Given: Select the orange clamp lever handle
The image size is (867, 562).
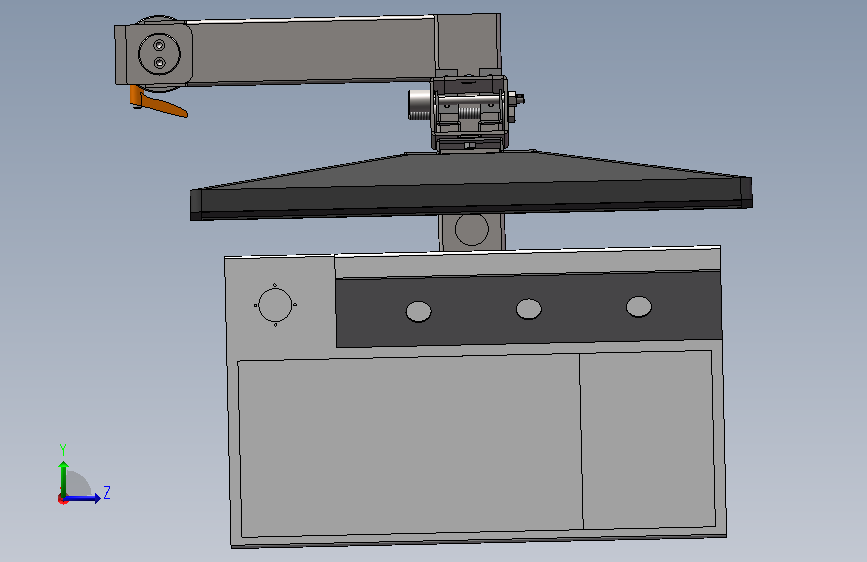Looking at the screenshot, I should point(160,105).
